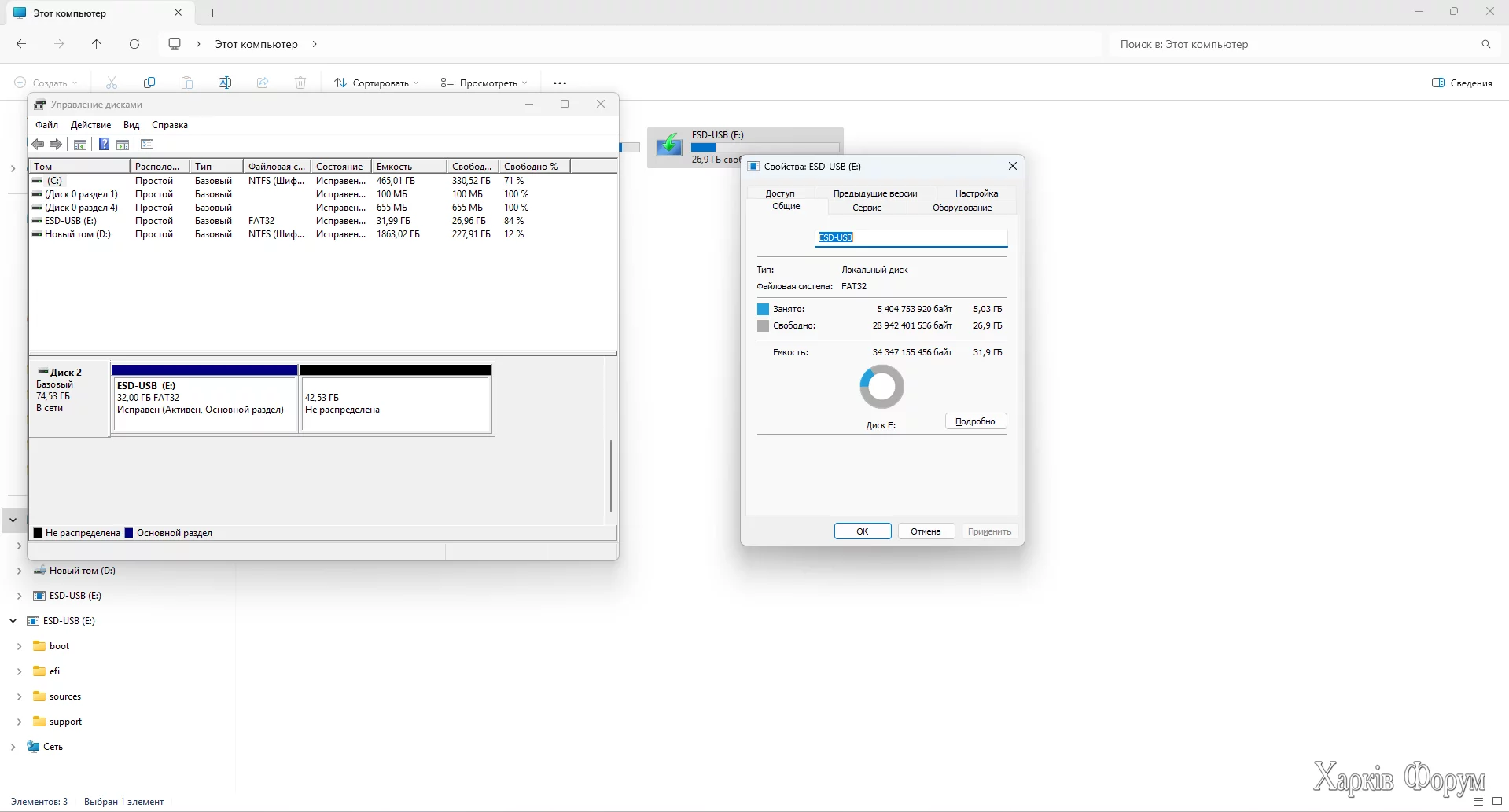
Task: Refresh the Explorer view
Action: 134,44
